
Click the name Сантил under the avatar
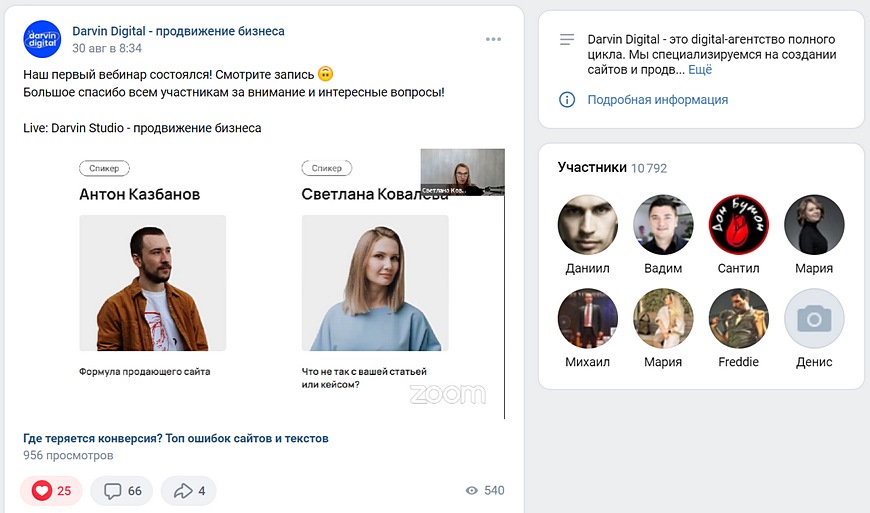pos(739,268)
